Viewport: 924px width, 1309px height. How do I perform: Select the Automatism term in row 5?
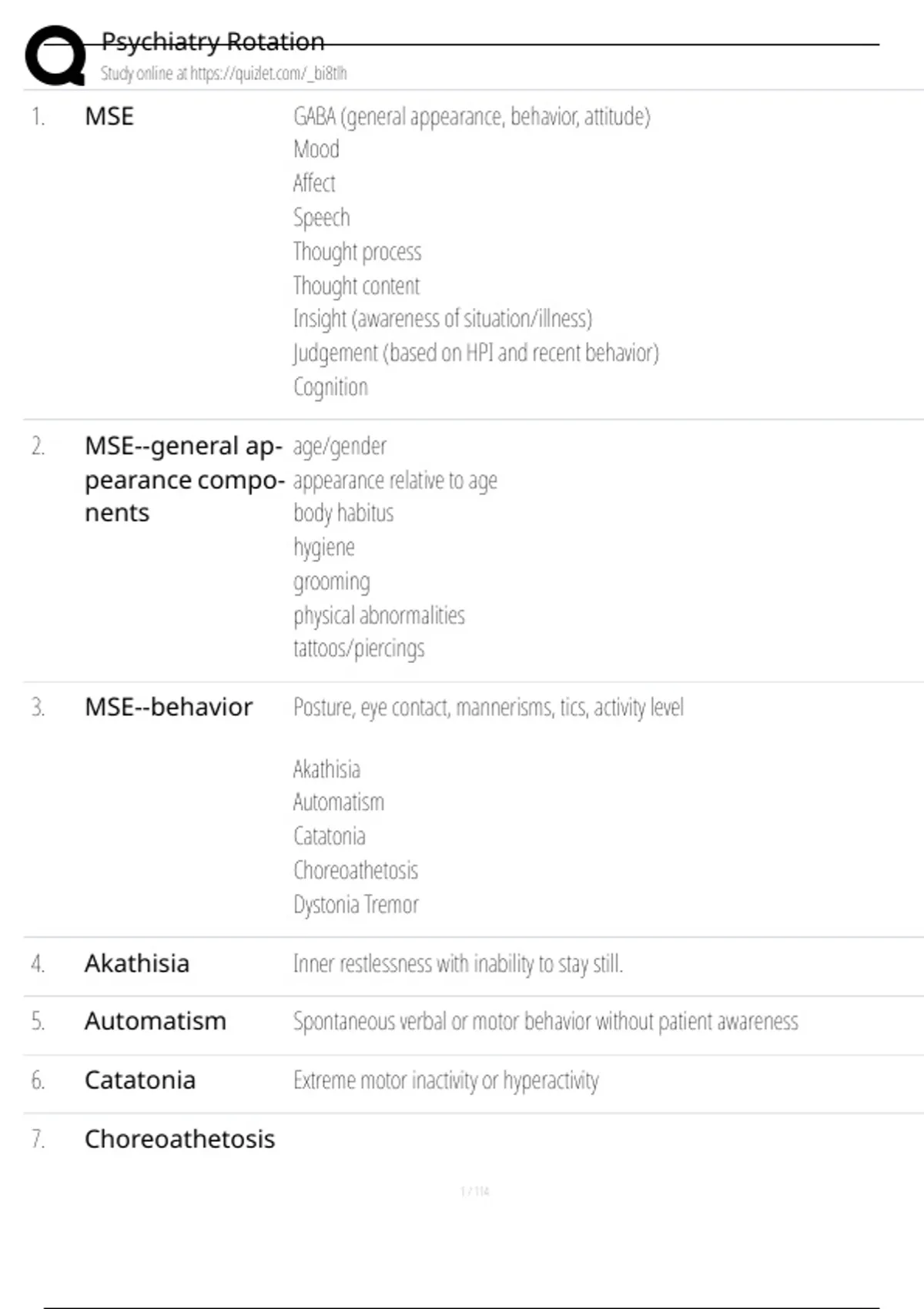(156, 1021)
